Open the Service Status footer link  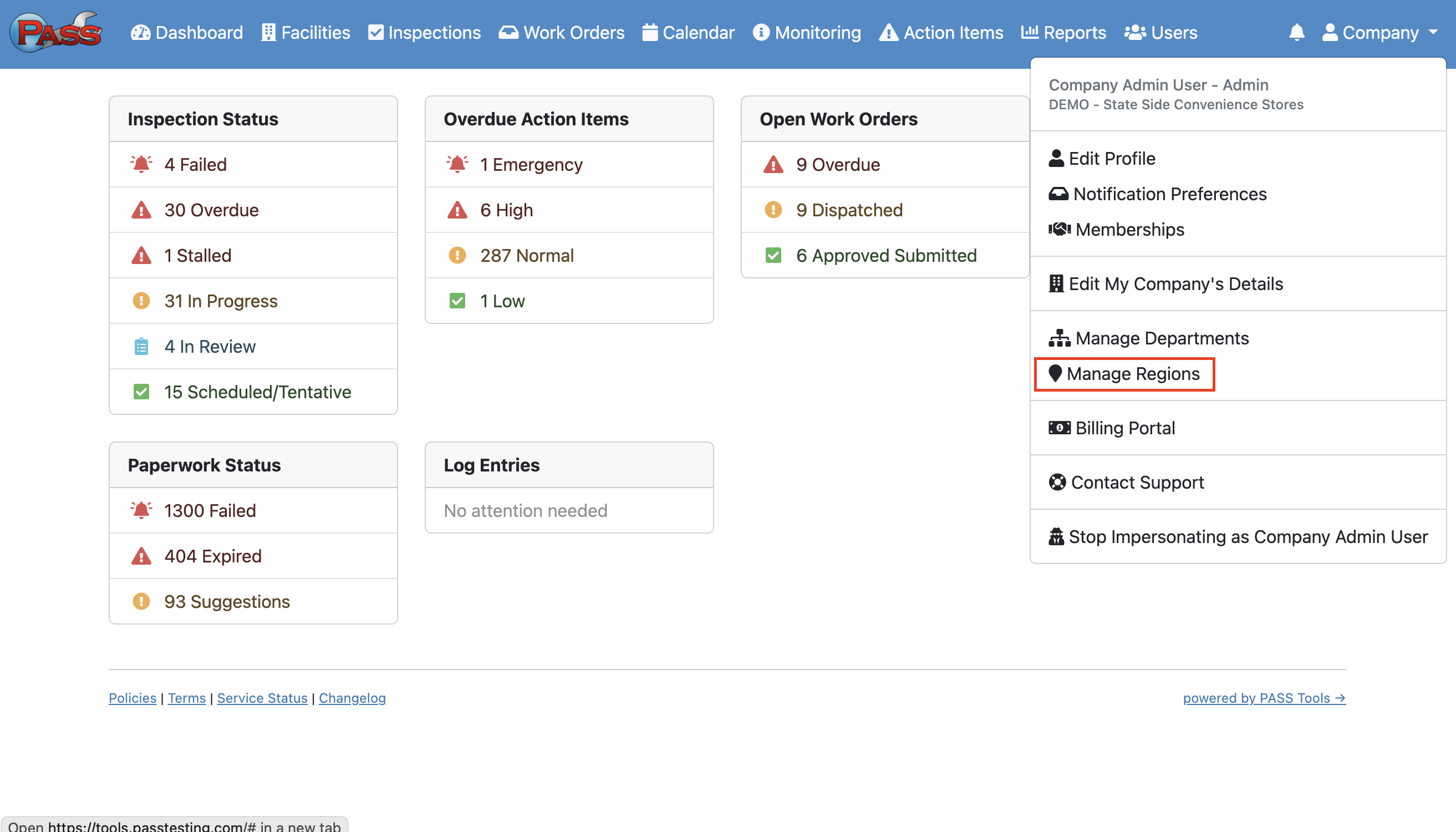coord(262,698)
